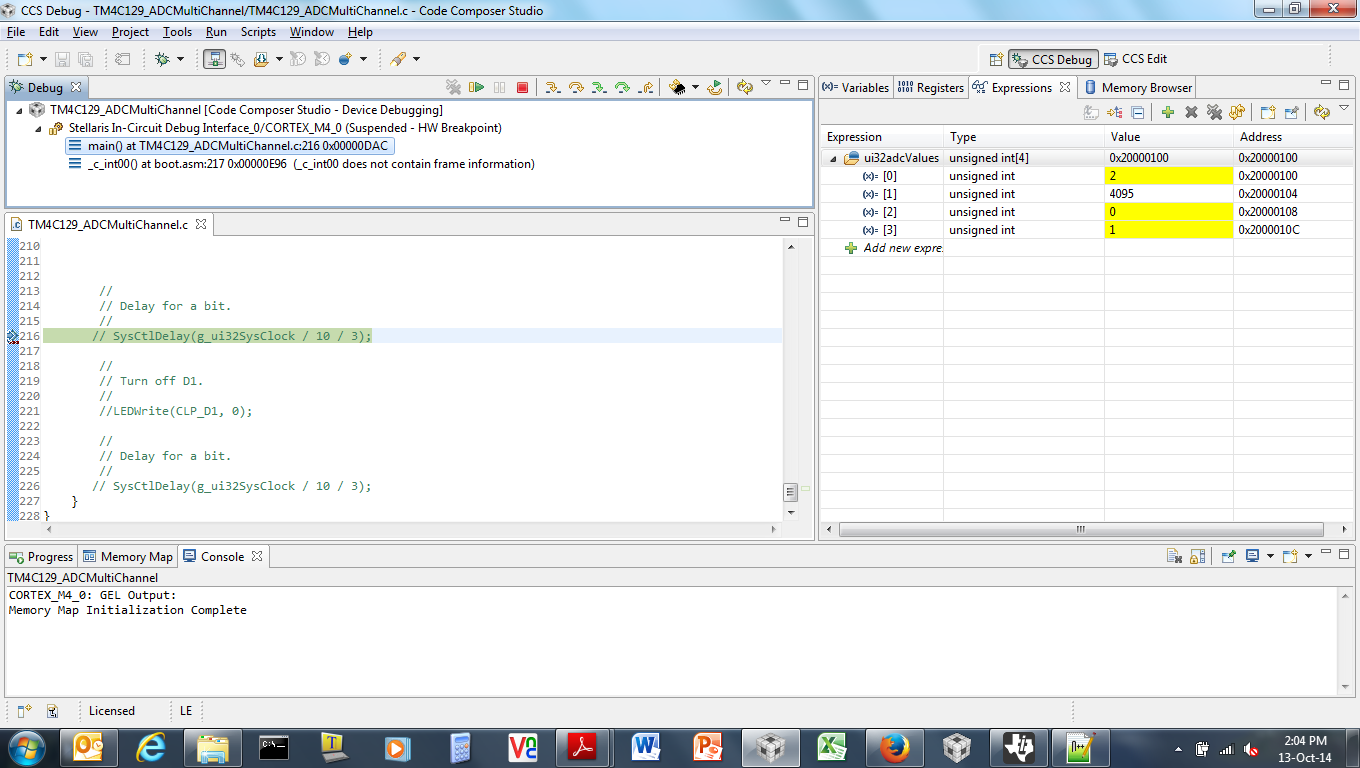Toggle Scroll Lock in the Console view
The width and height of the screenshot is (1360, 768).
(x=1198, y=556)
